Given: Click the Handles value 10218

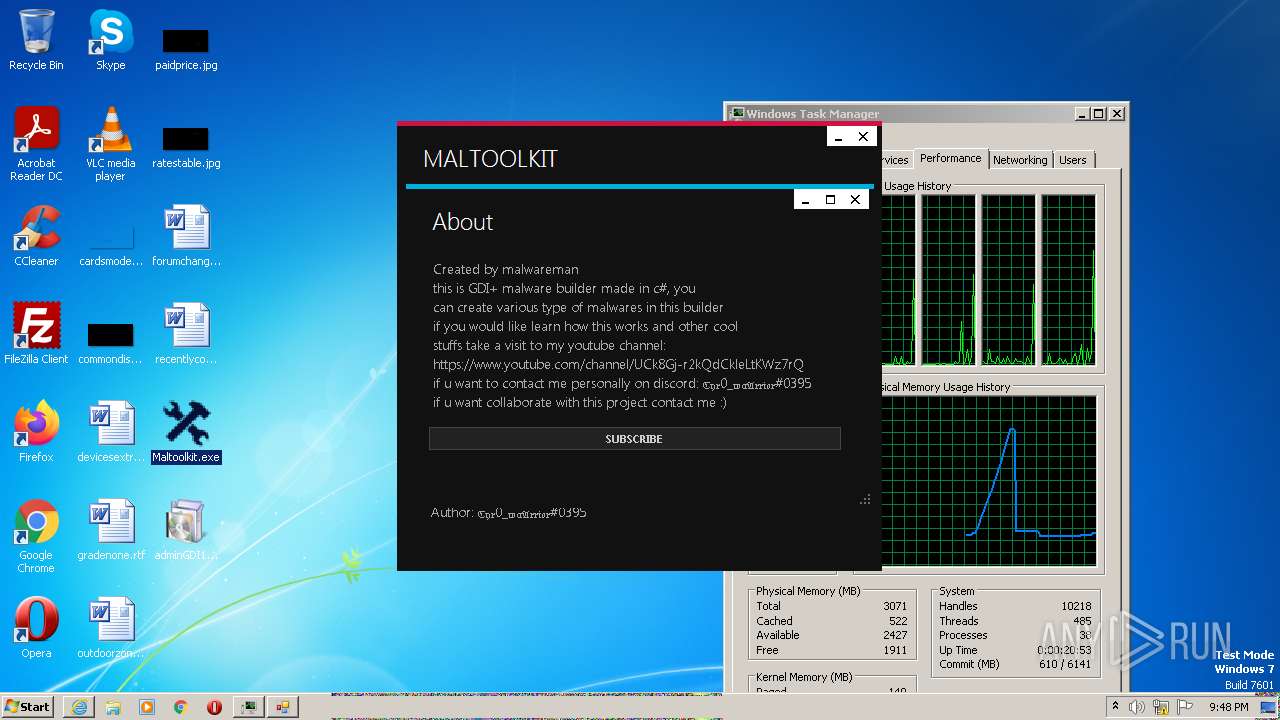Looking at the screenshot, I should tap(1076, 606).
